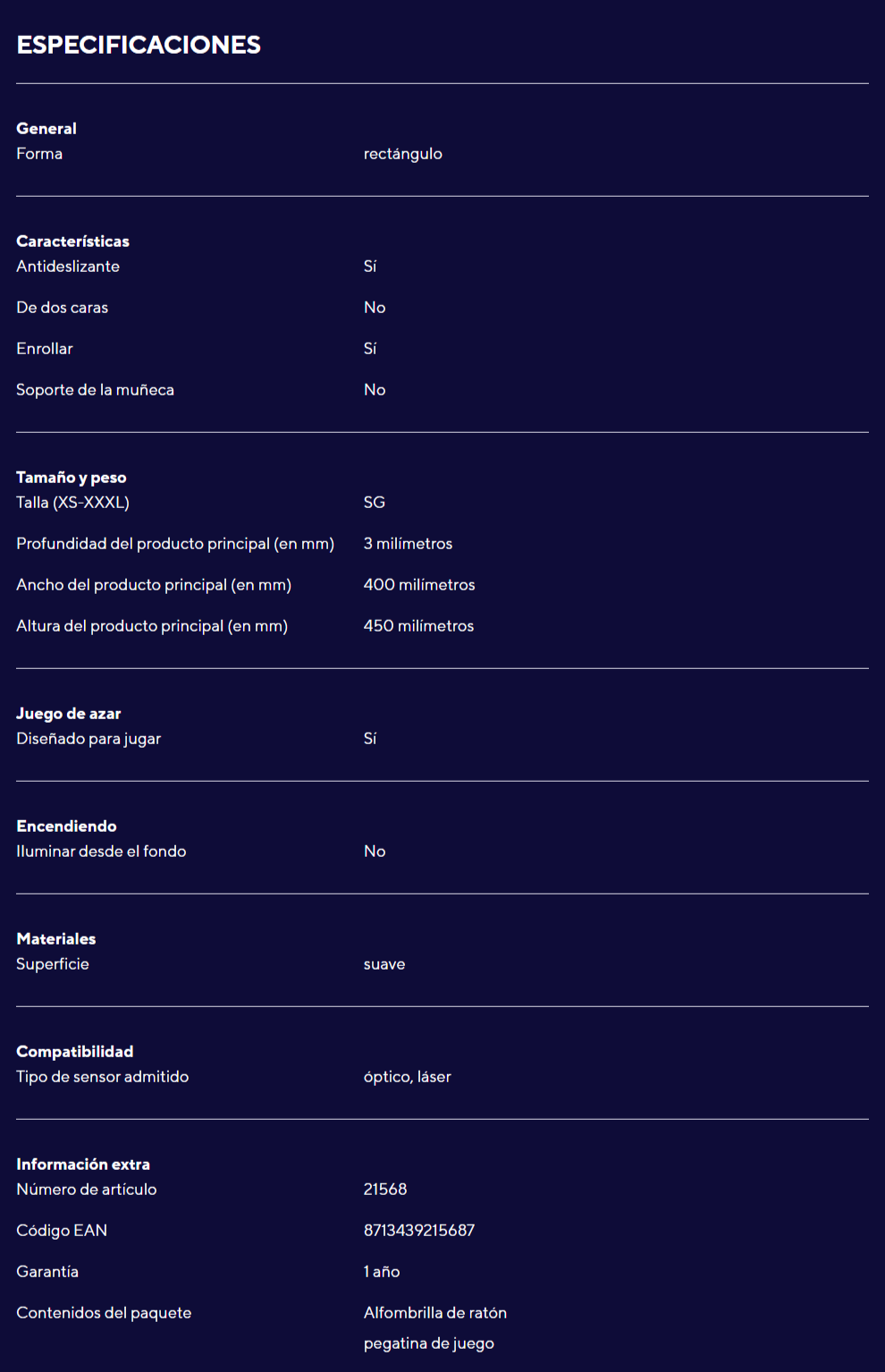
Task: Click the Soporte de la muñeca label
Action: click(x=95, y=390)
